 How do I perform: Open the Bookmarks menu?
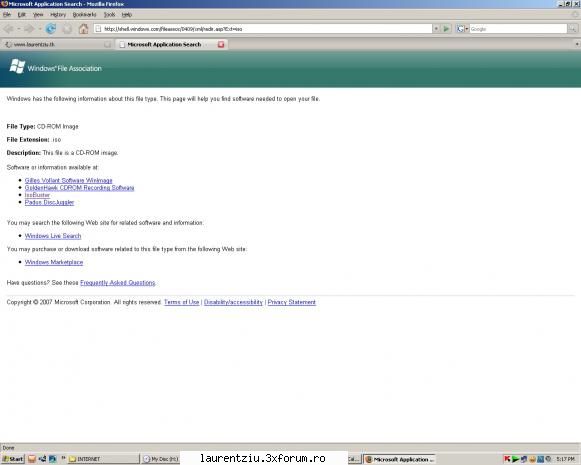tap(84, 14)
